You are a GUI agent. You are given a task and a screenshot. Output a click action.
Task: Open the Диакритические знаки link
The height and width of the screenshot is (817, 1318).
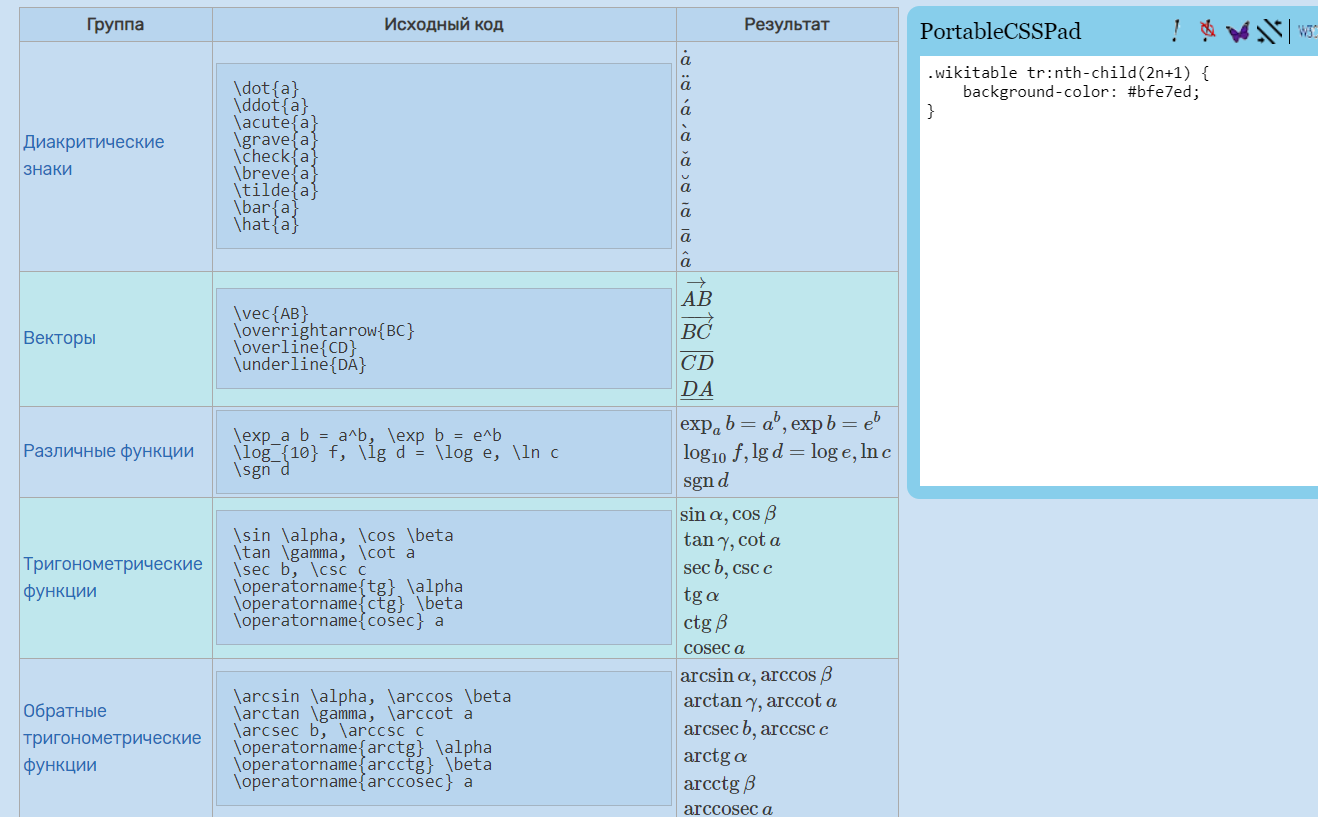[x=94, y=155]
